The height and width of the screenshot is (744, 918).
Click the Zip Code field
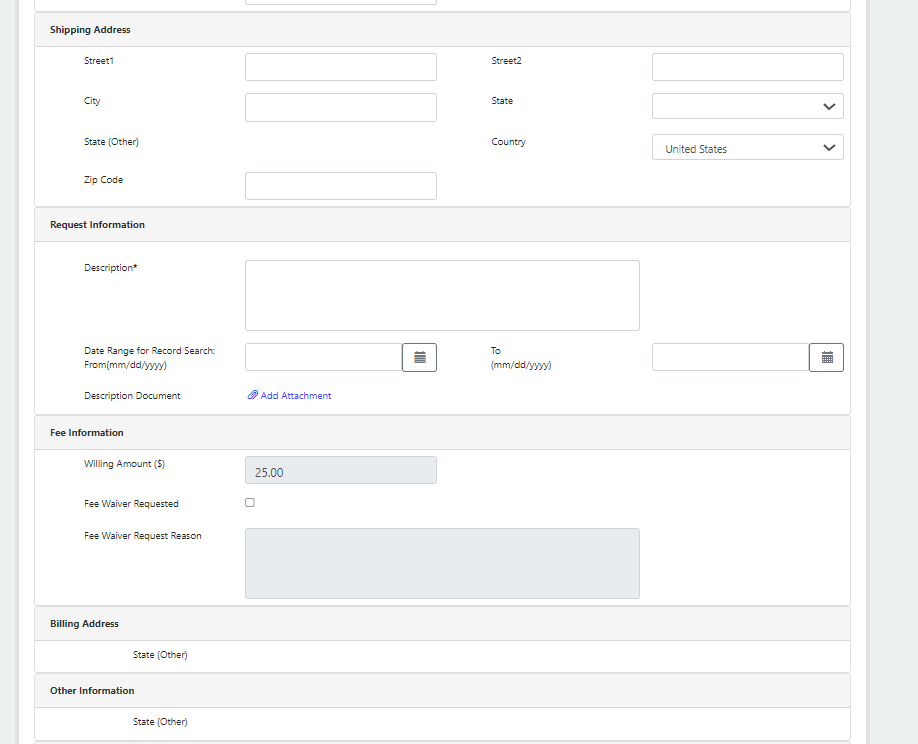coord(340,186)
